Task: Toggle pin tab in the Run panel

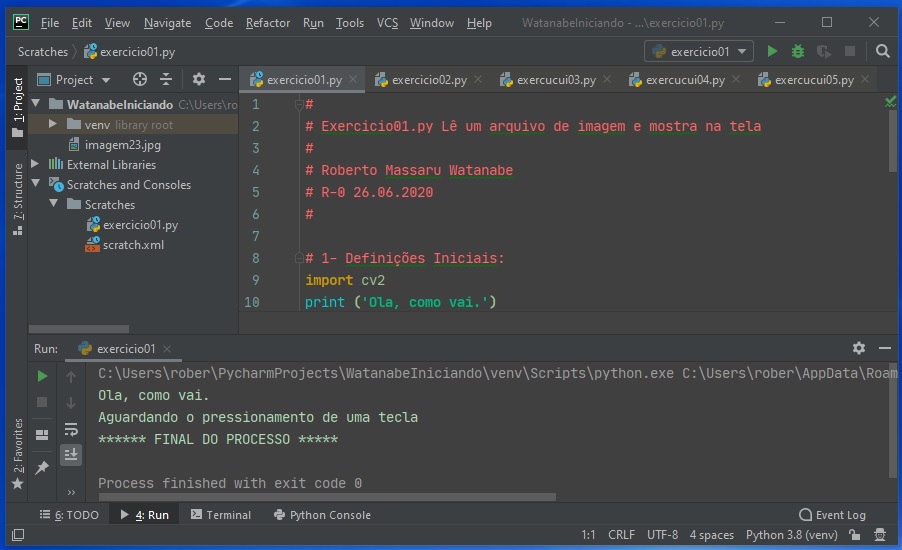Action: [x=42, y=467]
